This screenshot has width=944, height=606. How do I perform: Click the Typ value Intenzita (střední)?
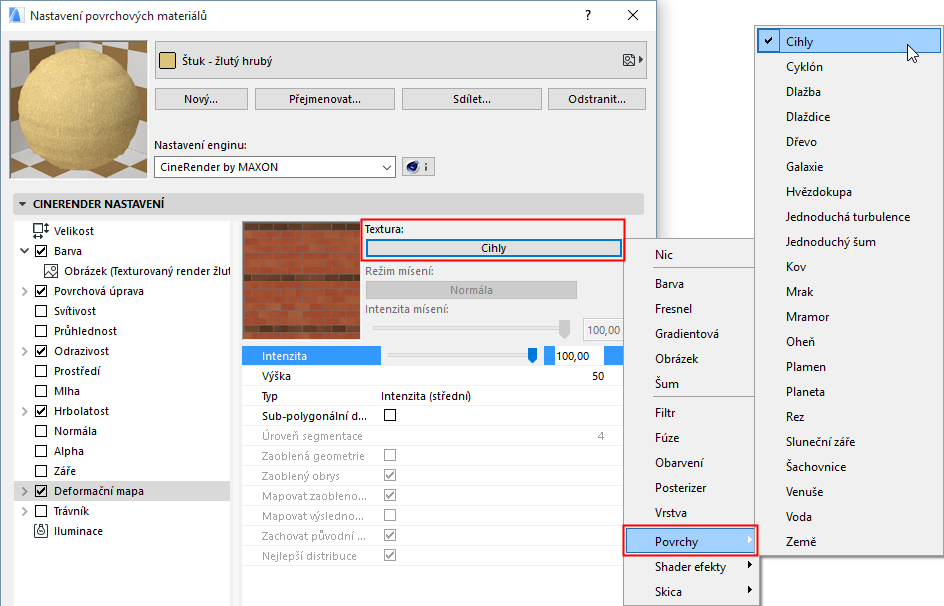click(426, 396)
